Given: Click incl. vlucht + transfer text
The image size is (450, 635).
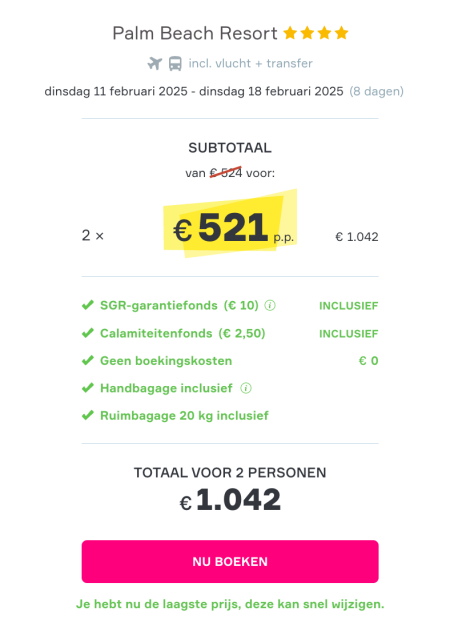Looking at the screenshot, I should [251, 64].
